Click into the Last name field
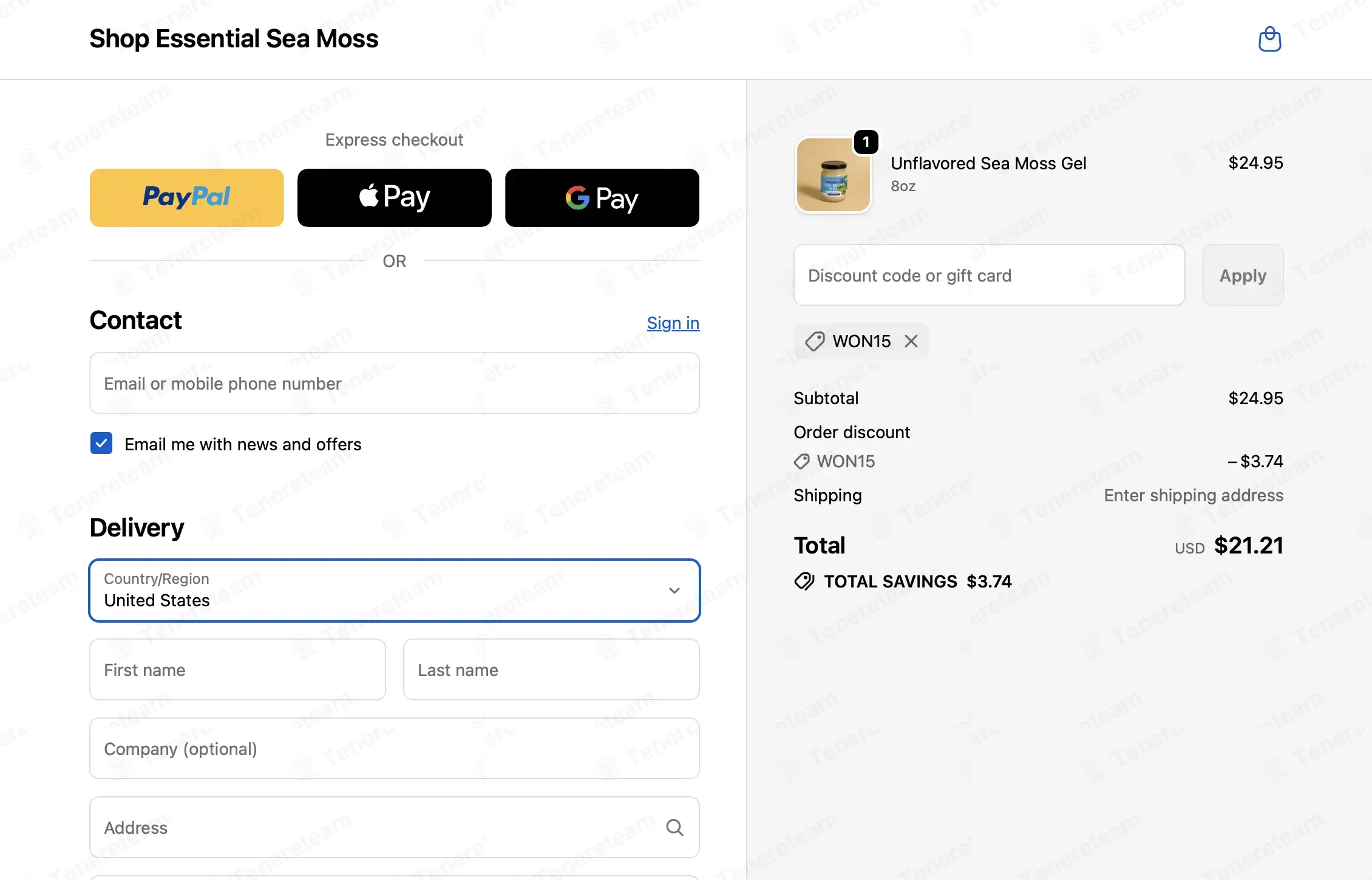Screen dimensions: 1372x880 tap(551, 670)
